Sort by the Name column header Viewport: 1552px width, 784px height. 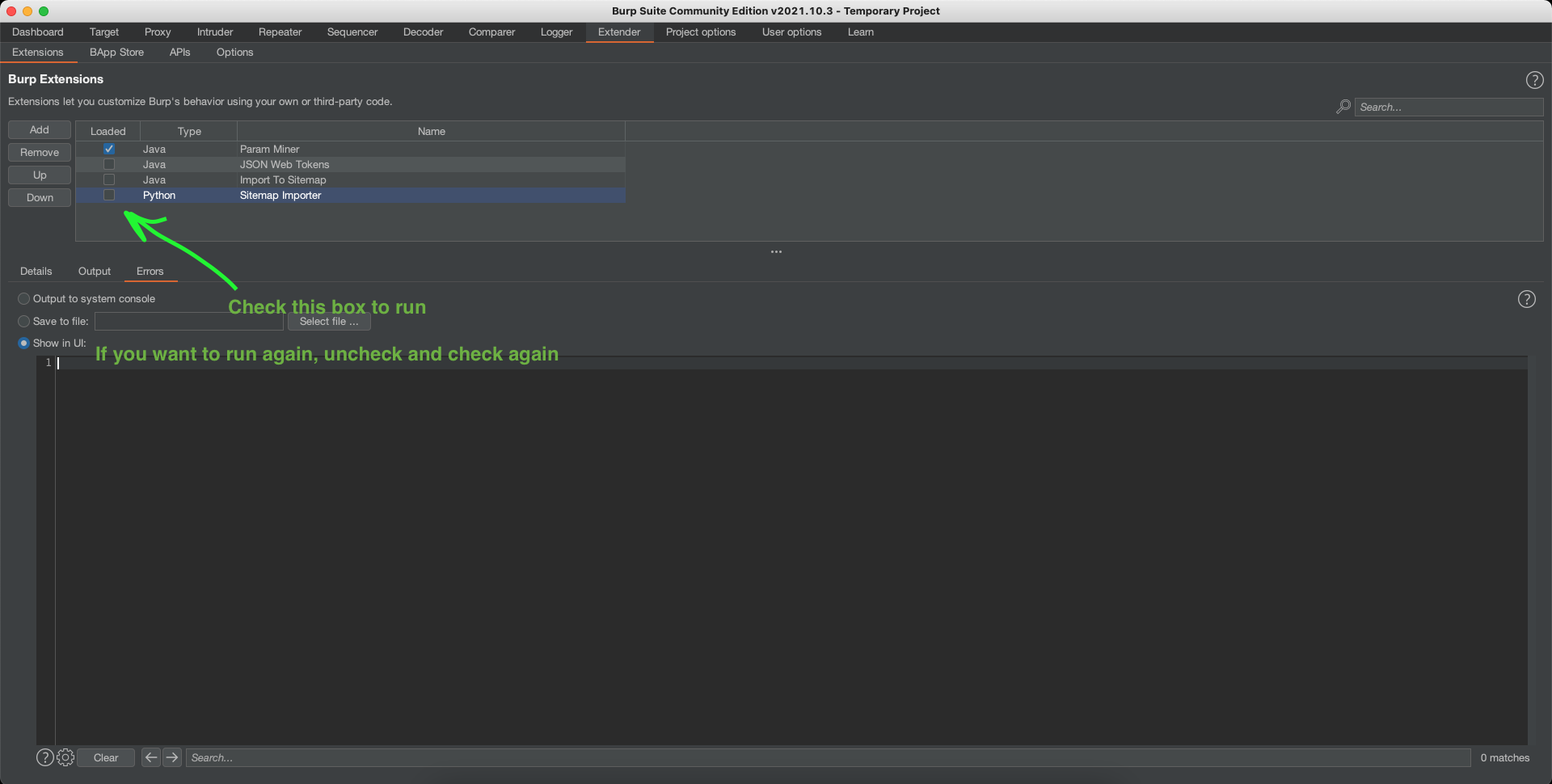coord(432,131)
